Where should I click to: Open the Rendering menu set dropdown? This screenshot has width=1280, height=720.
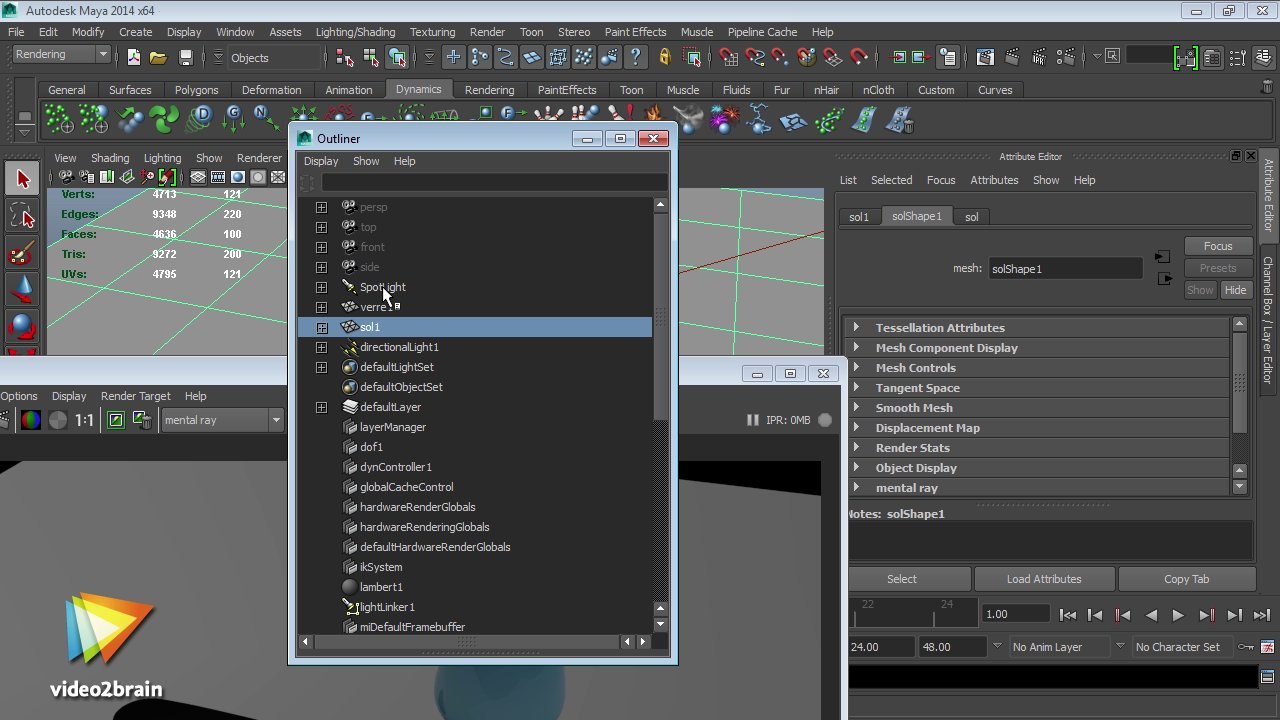coord(61,55)
